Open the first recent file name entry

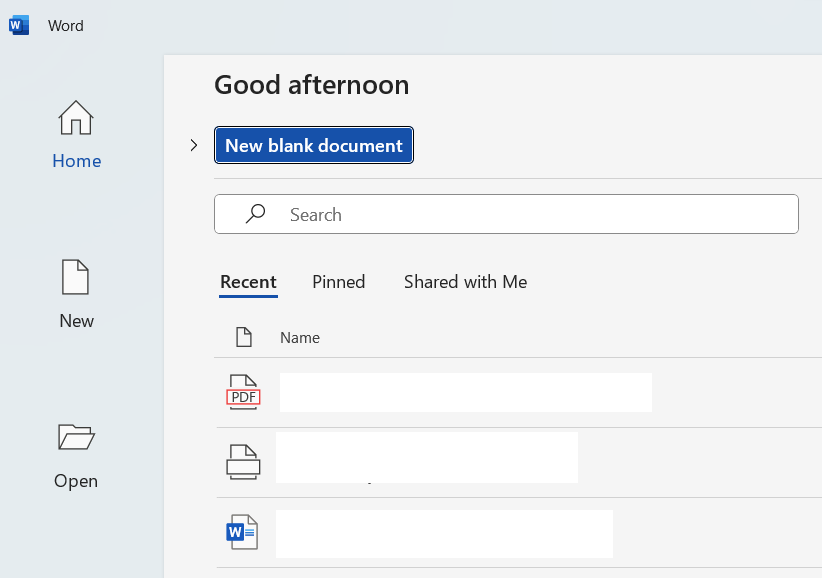point(465,392)
